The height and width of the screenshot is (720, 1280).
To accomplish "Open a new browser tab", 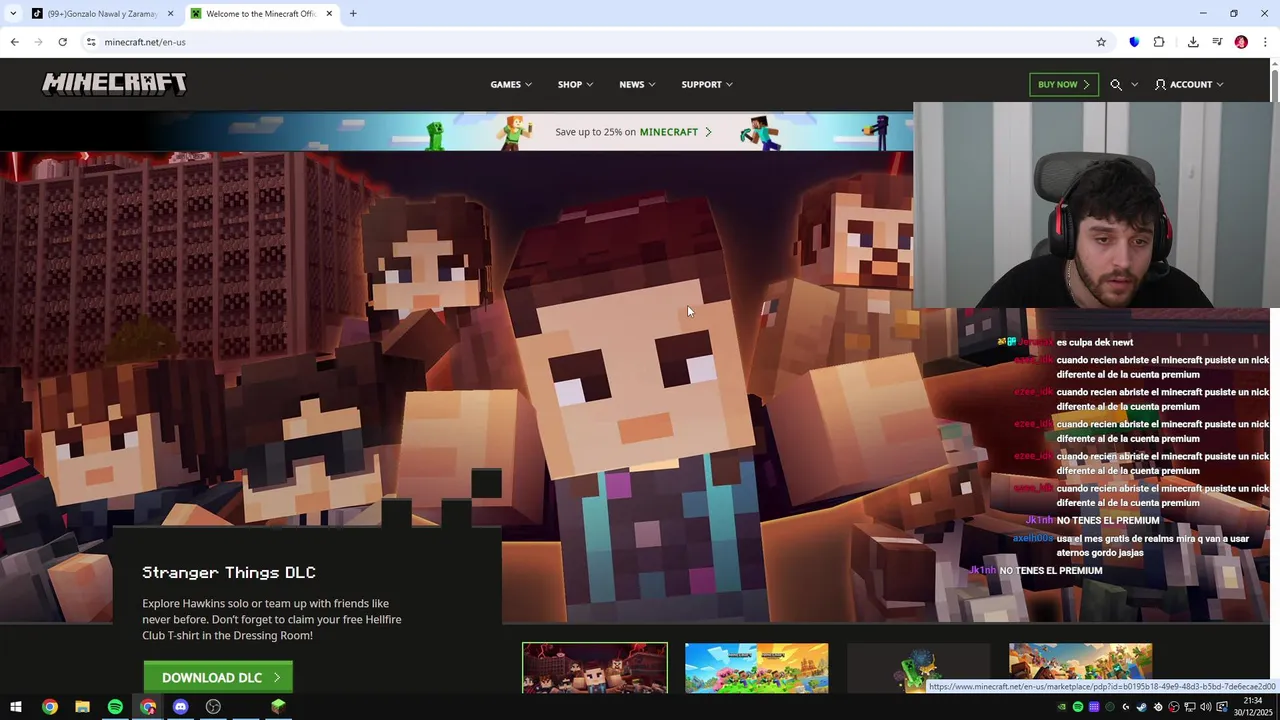I will click(353, 14).
